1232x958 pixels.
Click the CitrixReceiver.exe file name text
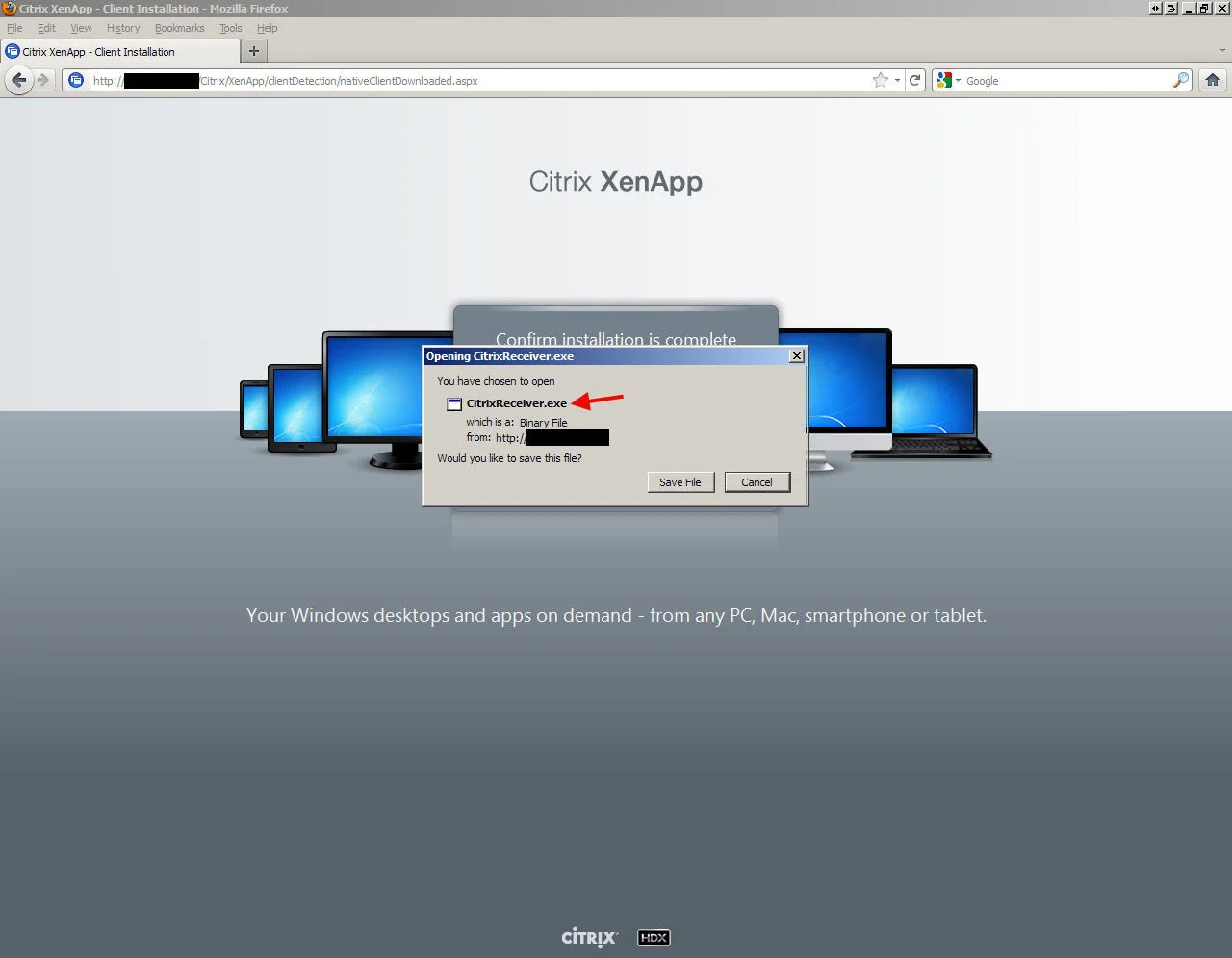tap(517, 403)
